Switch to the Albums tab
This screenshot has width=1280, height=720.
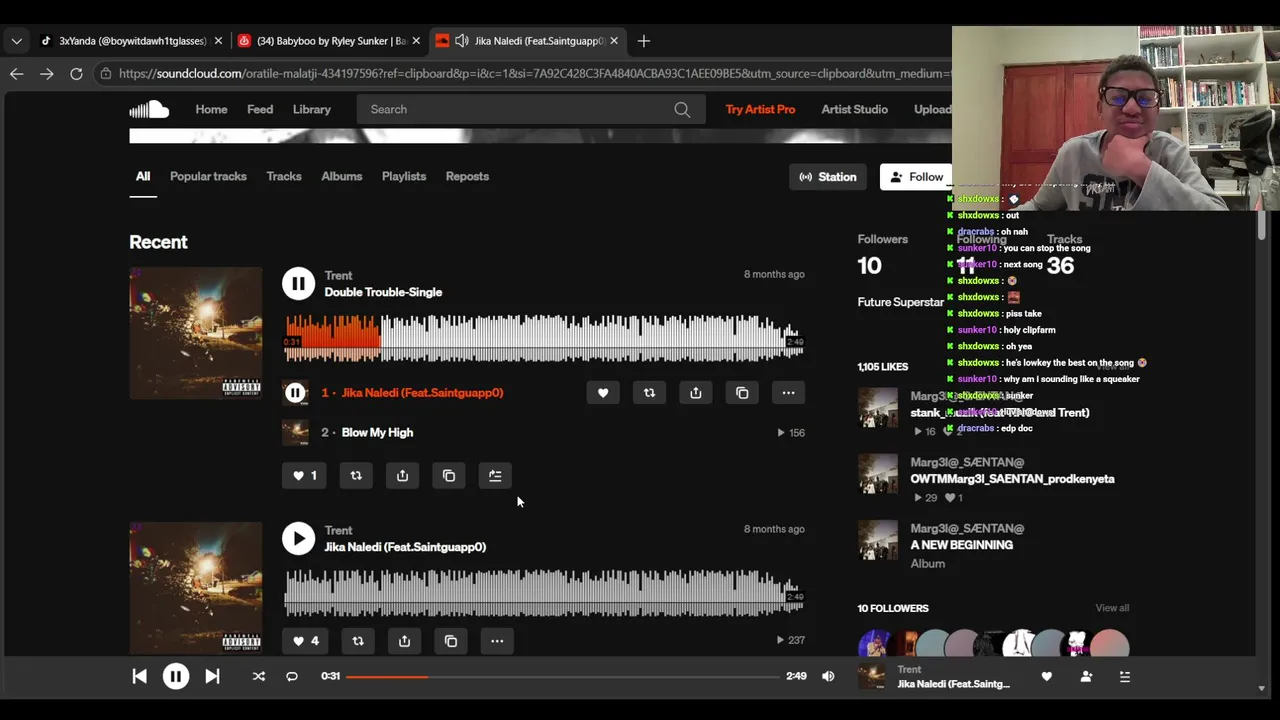pyautogui.click(x=342, y=176)
